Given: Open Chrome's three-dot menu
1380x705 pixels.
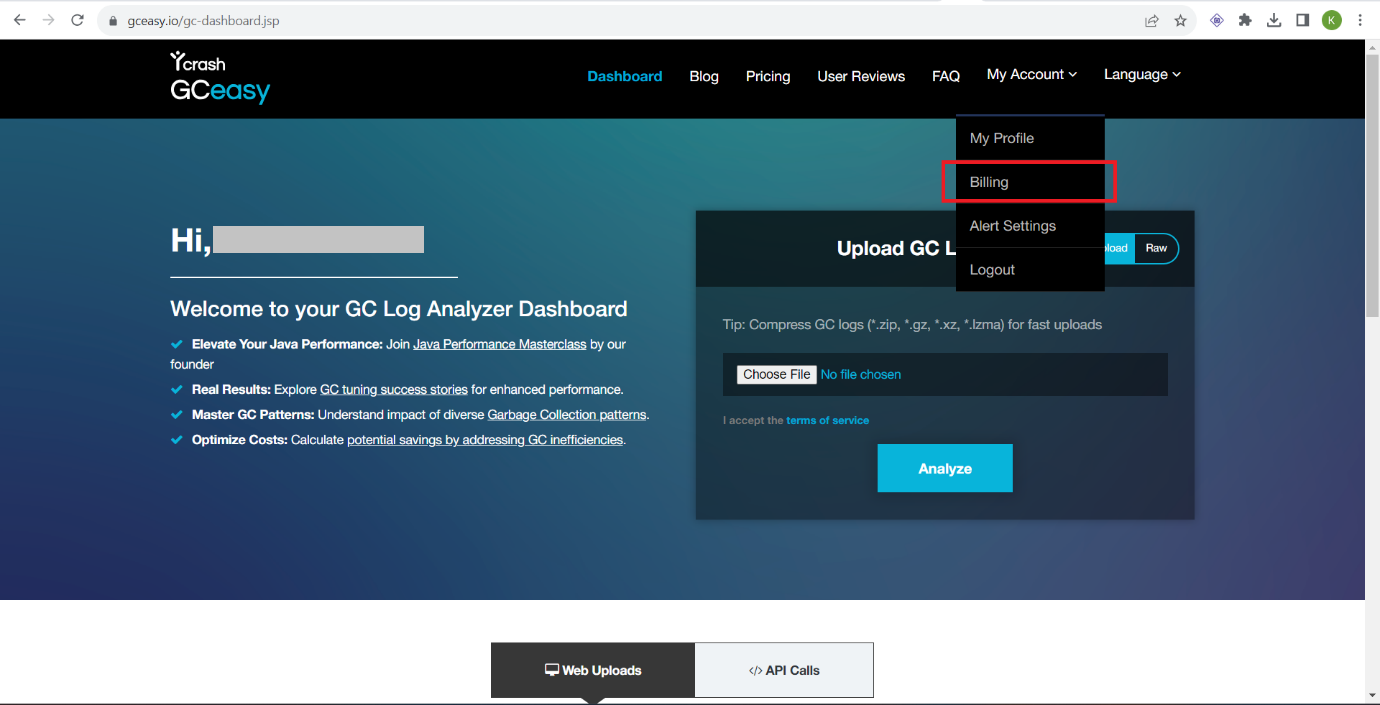Looking at the screenshot, I should pos(1359,20).
